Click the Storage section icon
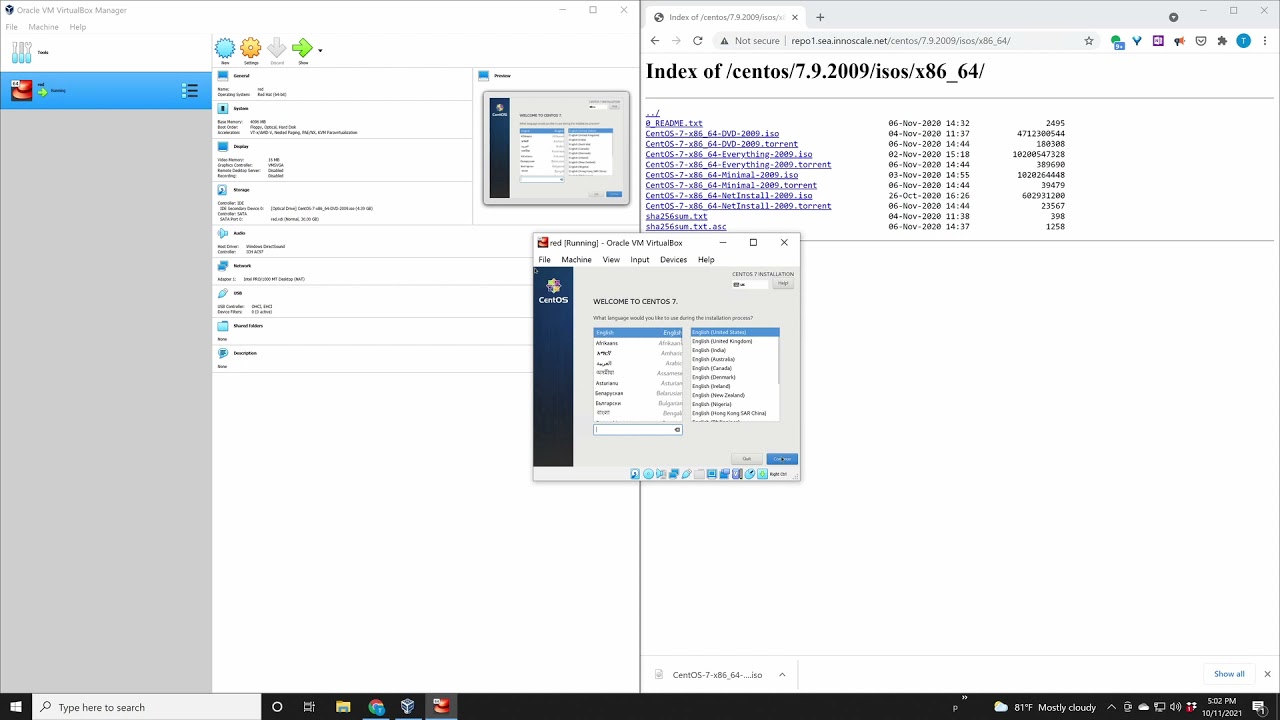The width and height of the screenshot is (1280, 720). pyautogui.click(x=222, y=189)
